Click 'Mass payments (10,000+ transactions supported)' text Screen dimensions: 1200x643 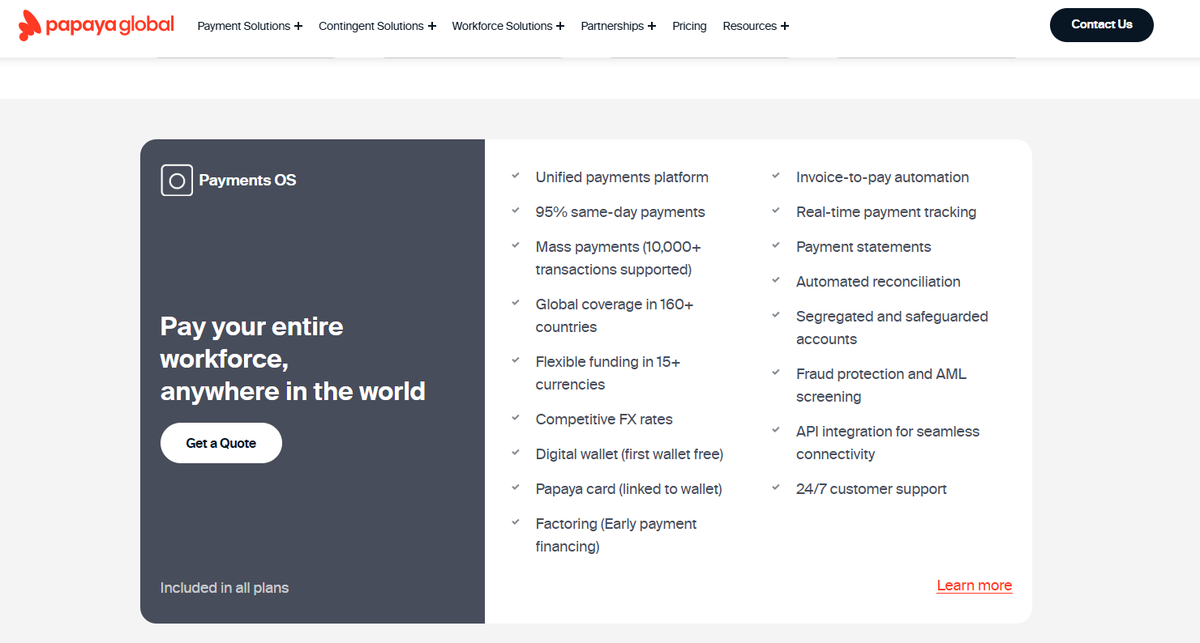pyautogui.click(x=617, y=258)
